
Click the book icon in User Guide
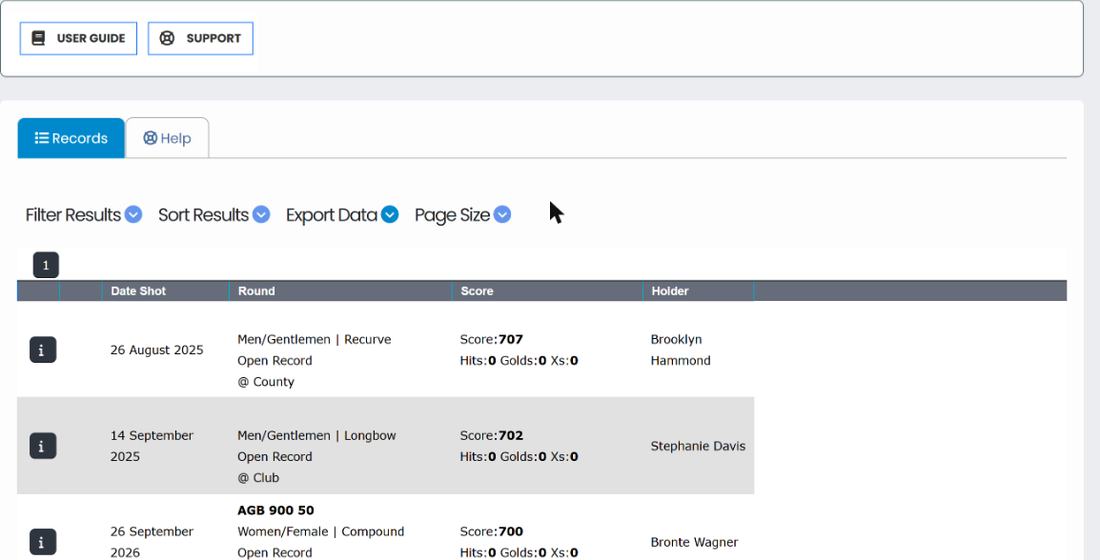point(39,38)
